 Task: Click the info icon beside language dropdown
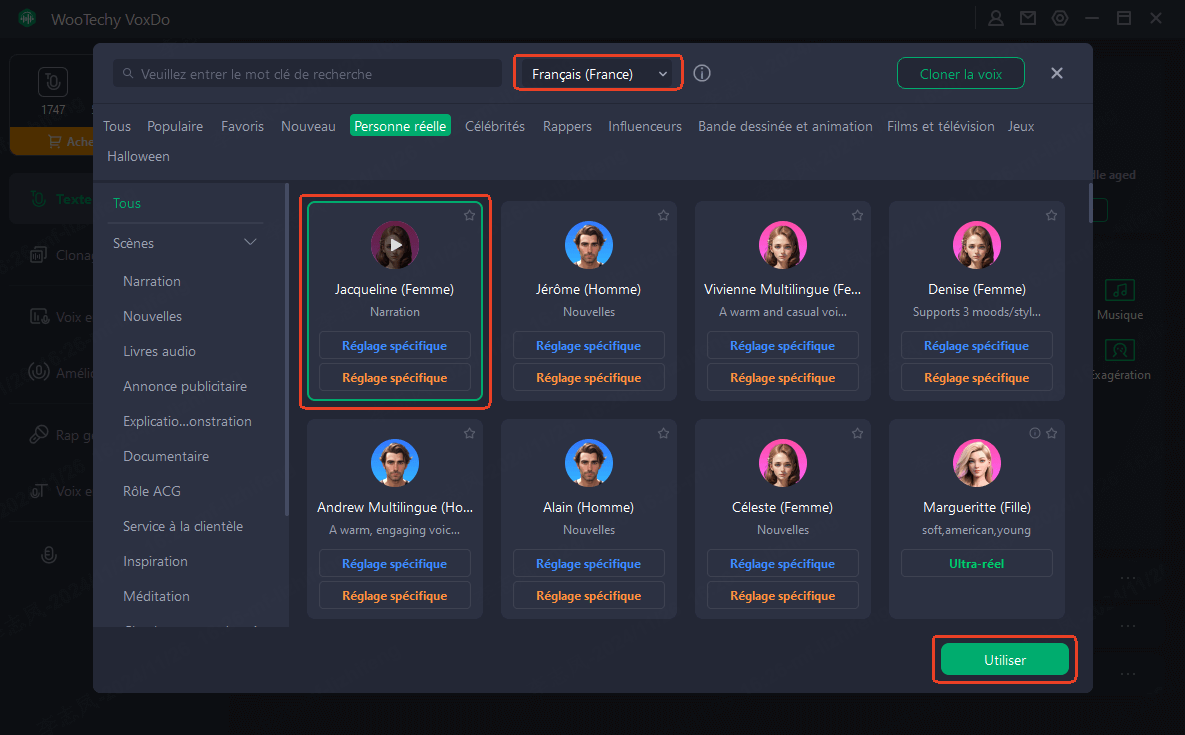[702, 74]
